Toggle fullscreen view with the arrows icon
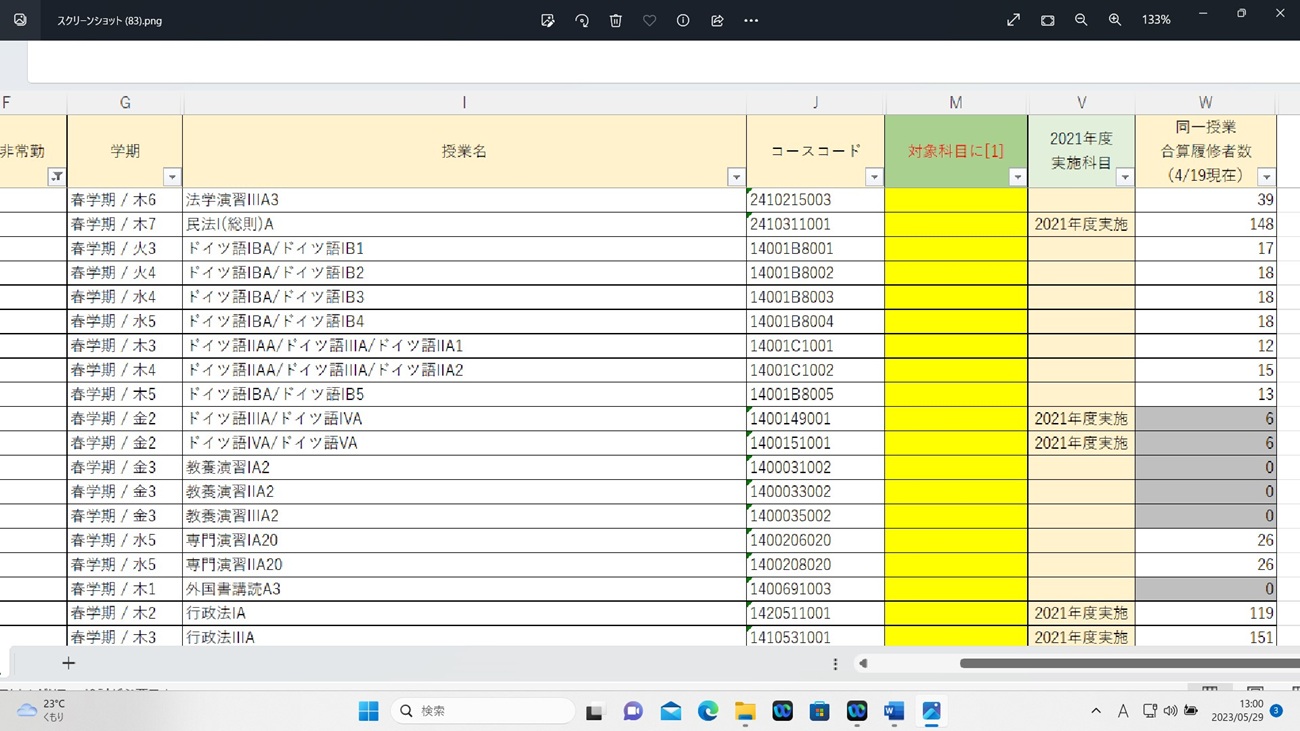Screen dimensions: 1300x731 tap(1013, 20)
